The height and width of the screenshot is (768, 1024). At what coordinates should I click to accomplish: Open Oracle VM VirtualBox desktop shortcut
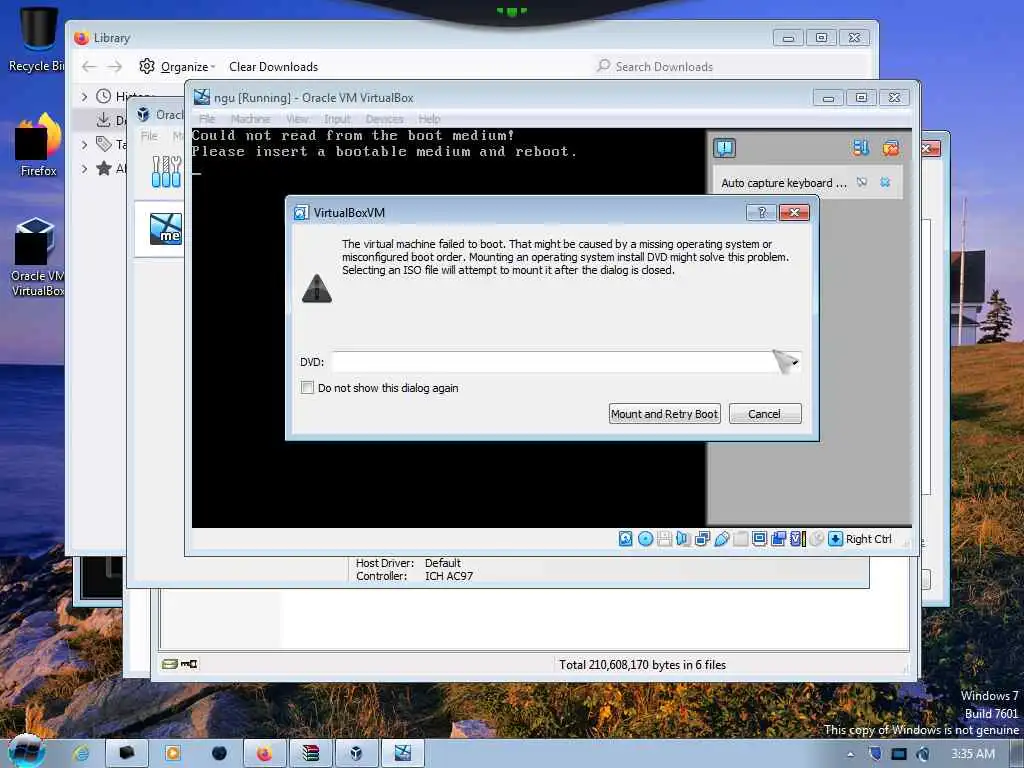pos(37,257)
